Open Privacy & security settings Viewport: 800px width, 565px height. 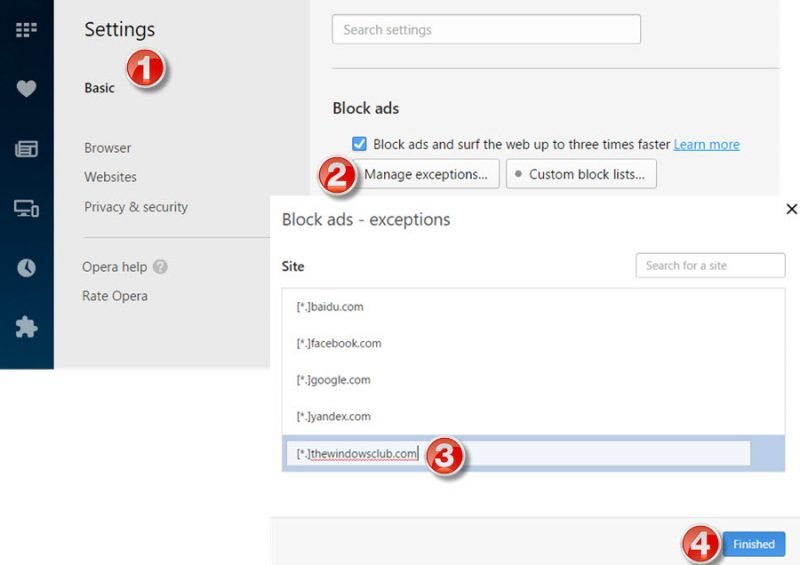(x=136, y=207)
